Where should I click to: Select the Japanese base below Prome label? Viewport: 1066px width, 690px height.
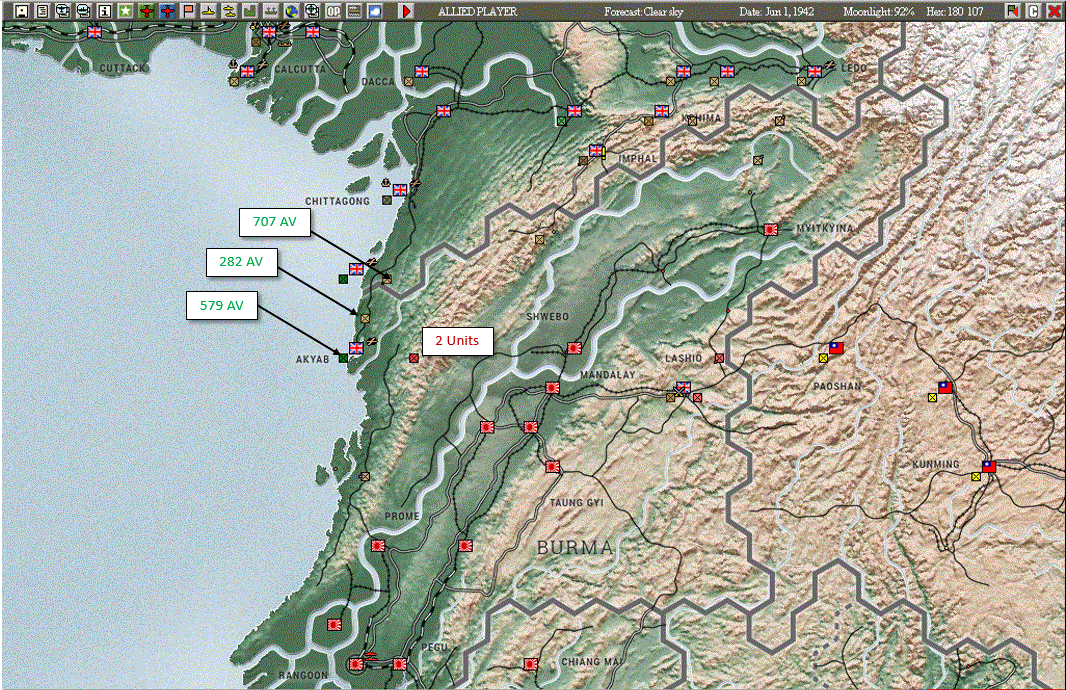click(378, 545)
